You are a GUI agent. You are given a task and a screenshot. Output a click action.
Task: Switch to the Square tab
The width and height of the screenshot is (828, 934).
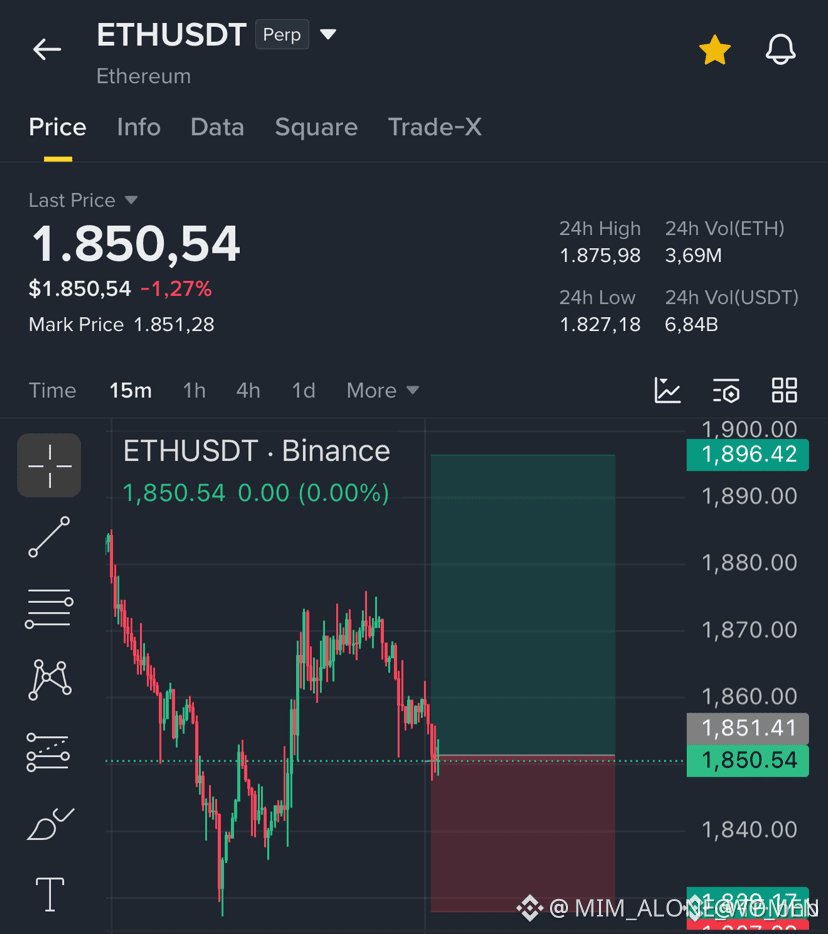point(316,127)
